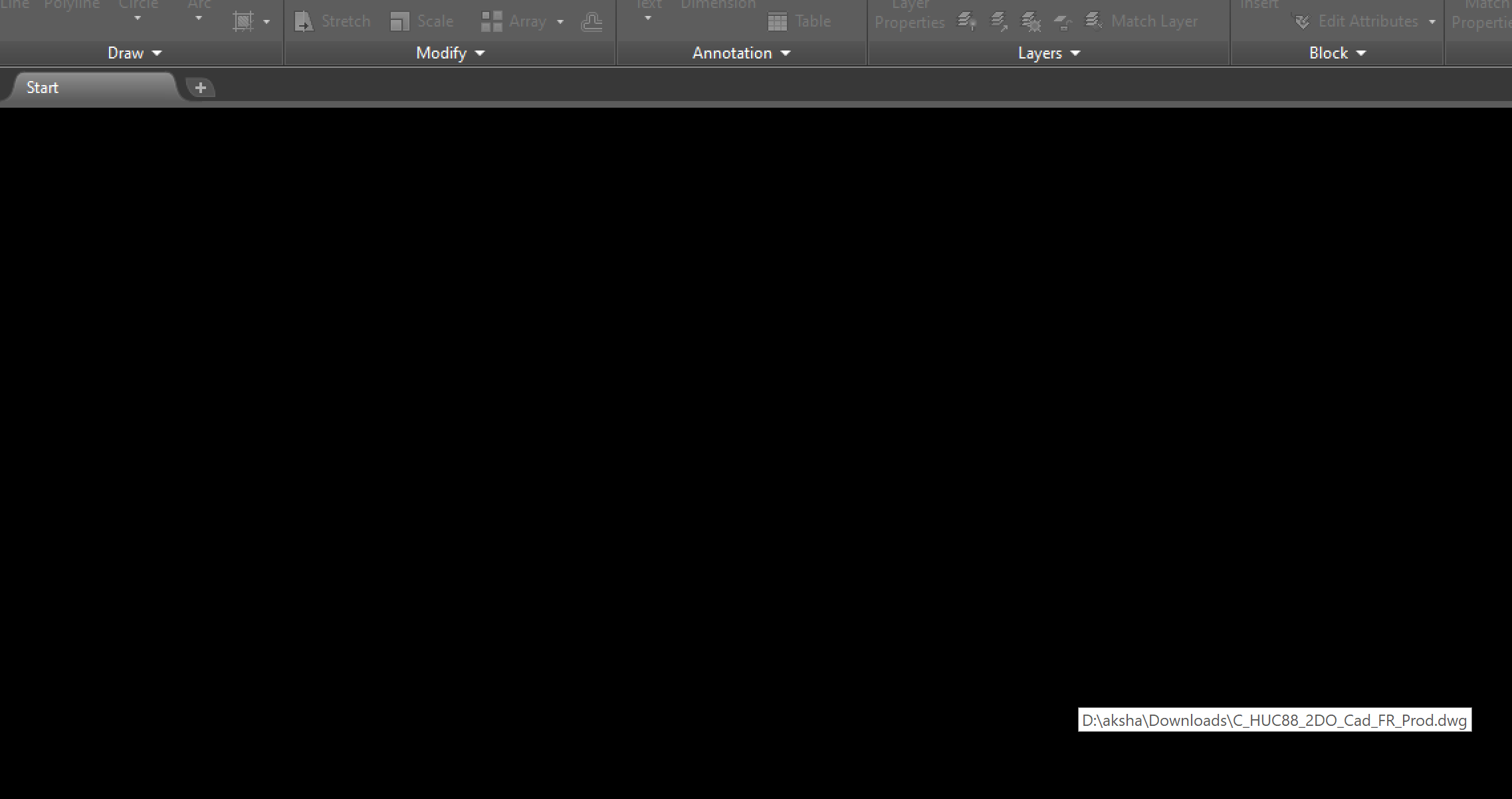Click the layer Freeze icon
The height and width of the screenshot is (799, 1512).
click(x=1031, y=21)
